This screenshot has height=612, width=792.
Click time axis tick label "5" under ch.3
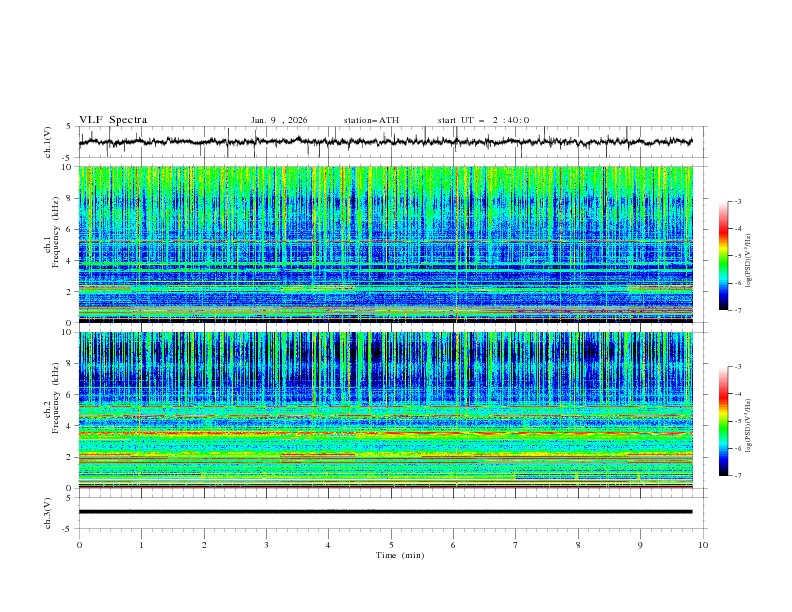pos(391,545)
